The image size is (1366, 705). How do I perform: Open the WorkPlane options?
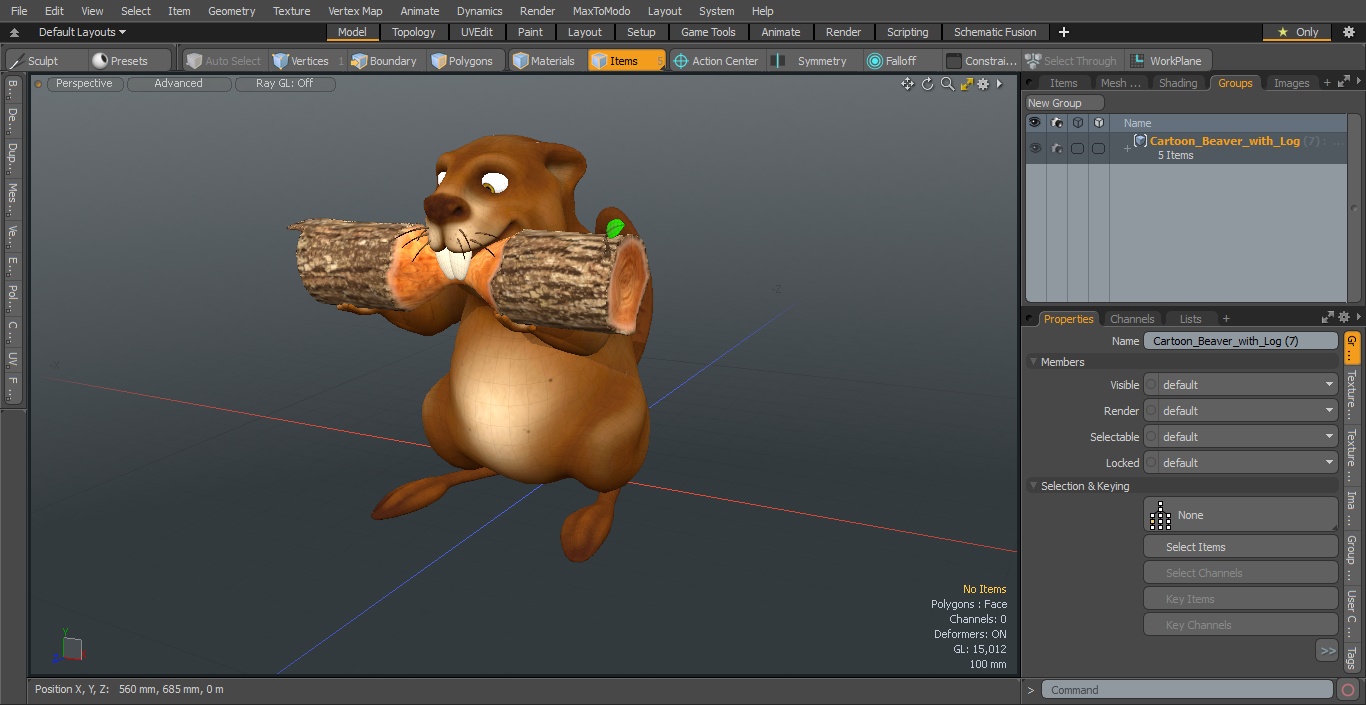1168,61
